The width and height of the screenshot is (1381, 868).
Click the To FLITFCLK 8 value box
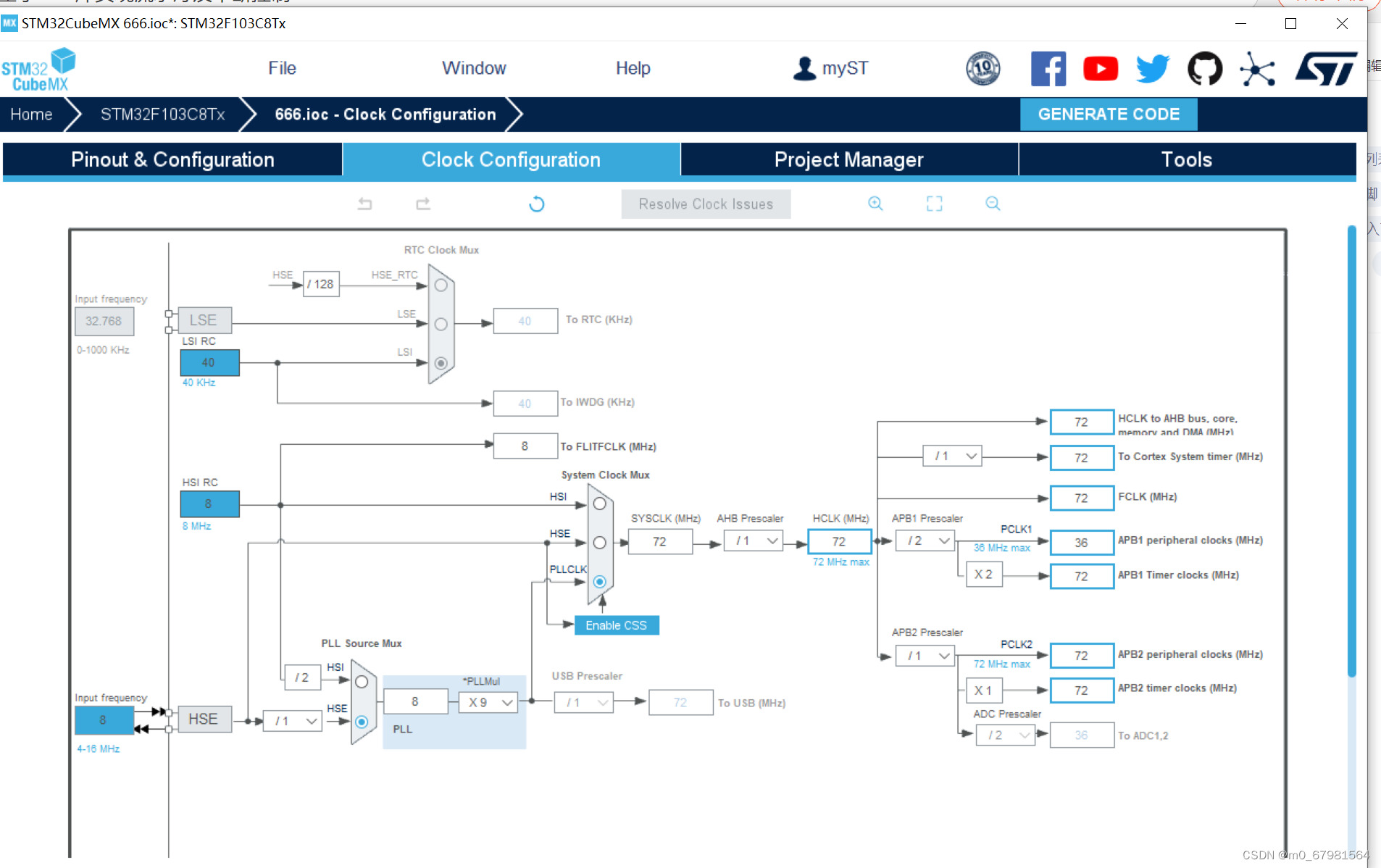(525, 446)
